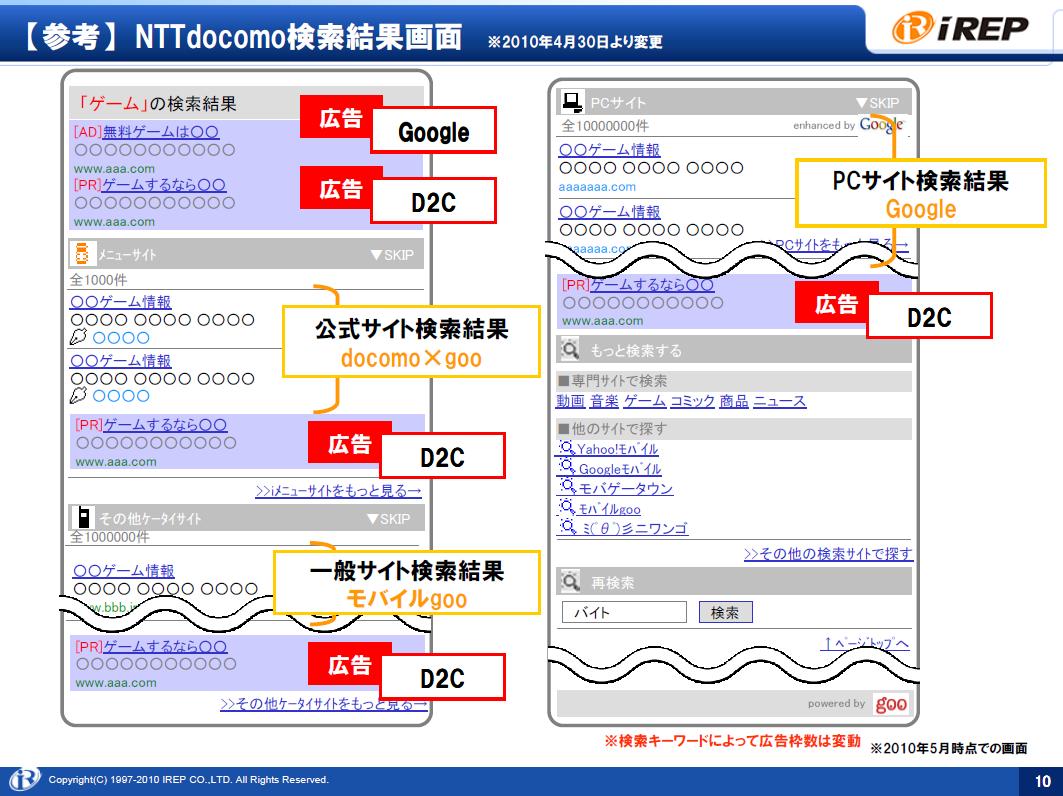The height and width of the screenshot is (796, 1063).
Task: Open ニワンゴ search link
Action: tap(635, 528)
